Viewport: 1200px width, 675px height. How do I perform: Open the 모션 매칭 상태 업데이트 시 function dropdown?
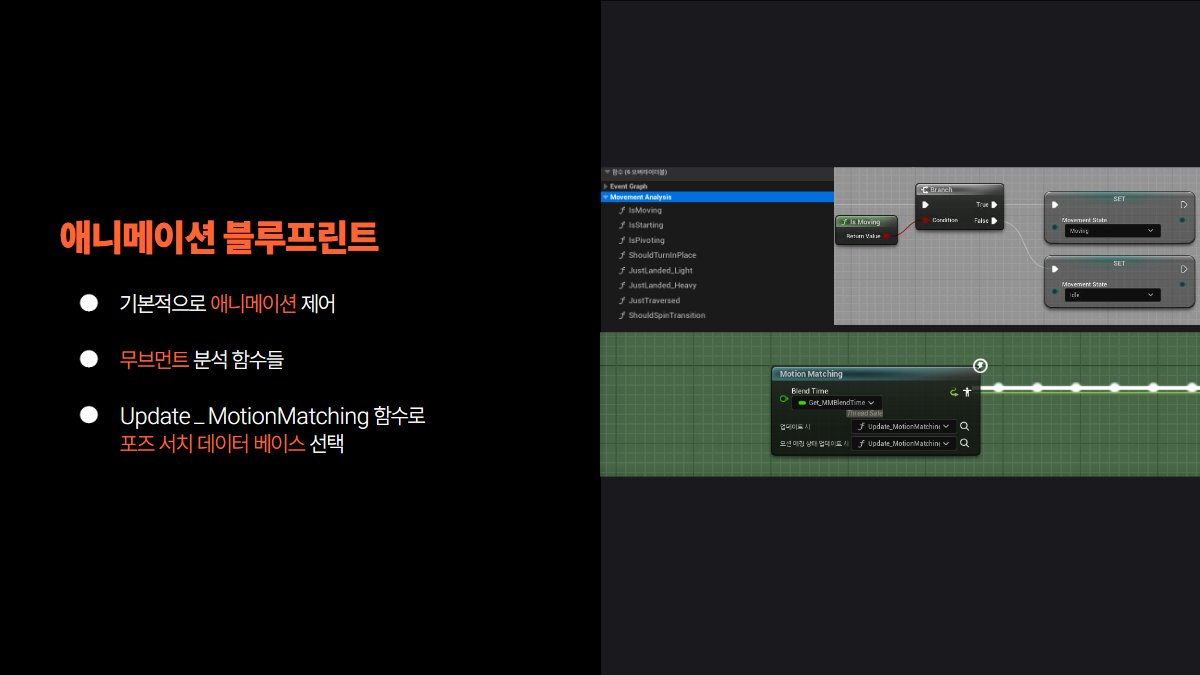coord(904,443)
